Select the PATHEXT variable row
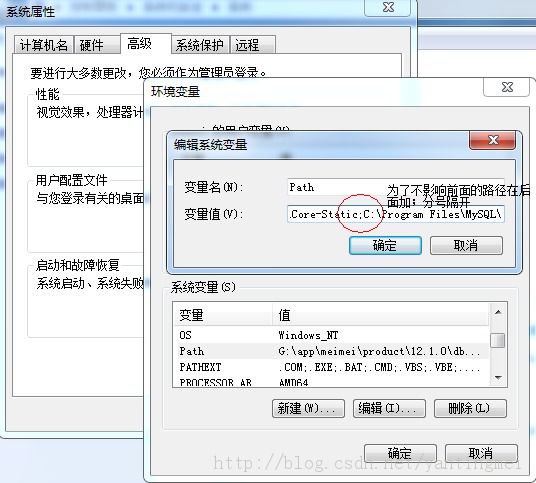Screen dimensions: 536x483 (x=331, y=367)
